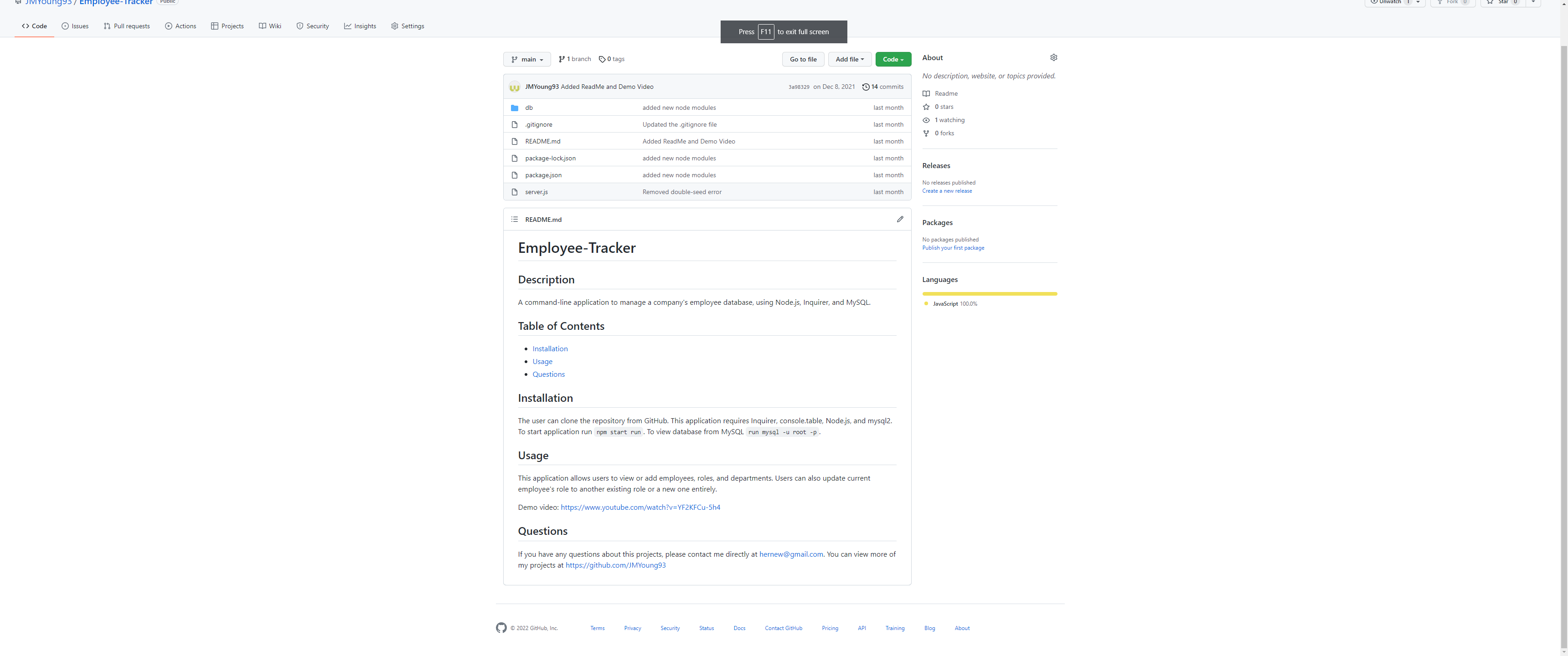Viewport: 1568px width, 656px height.
Task: Expand the Add file dropdown
Action: point(849,59)
